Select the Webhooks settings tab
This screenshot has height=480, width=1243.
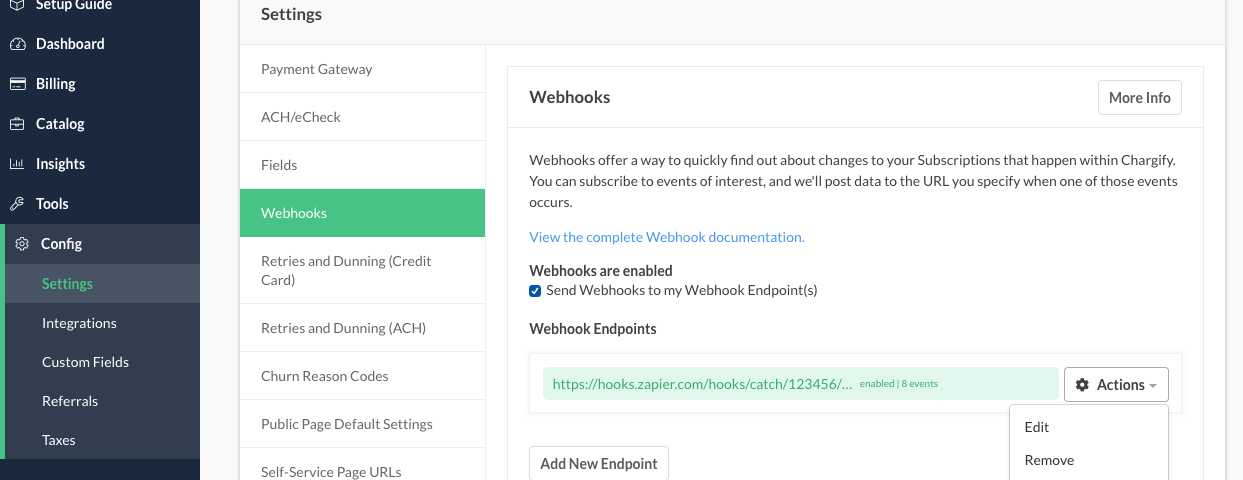[x=362, y=213]
